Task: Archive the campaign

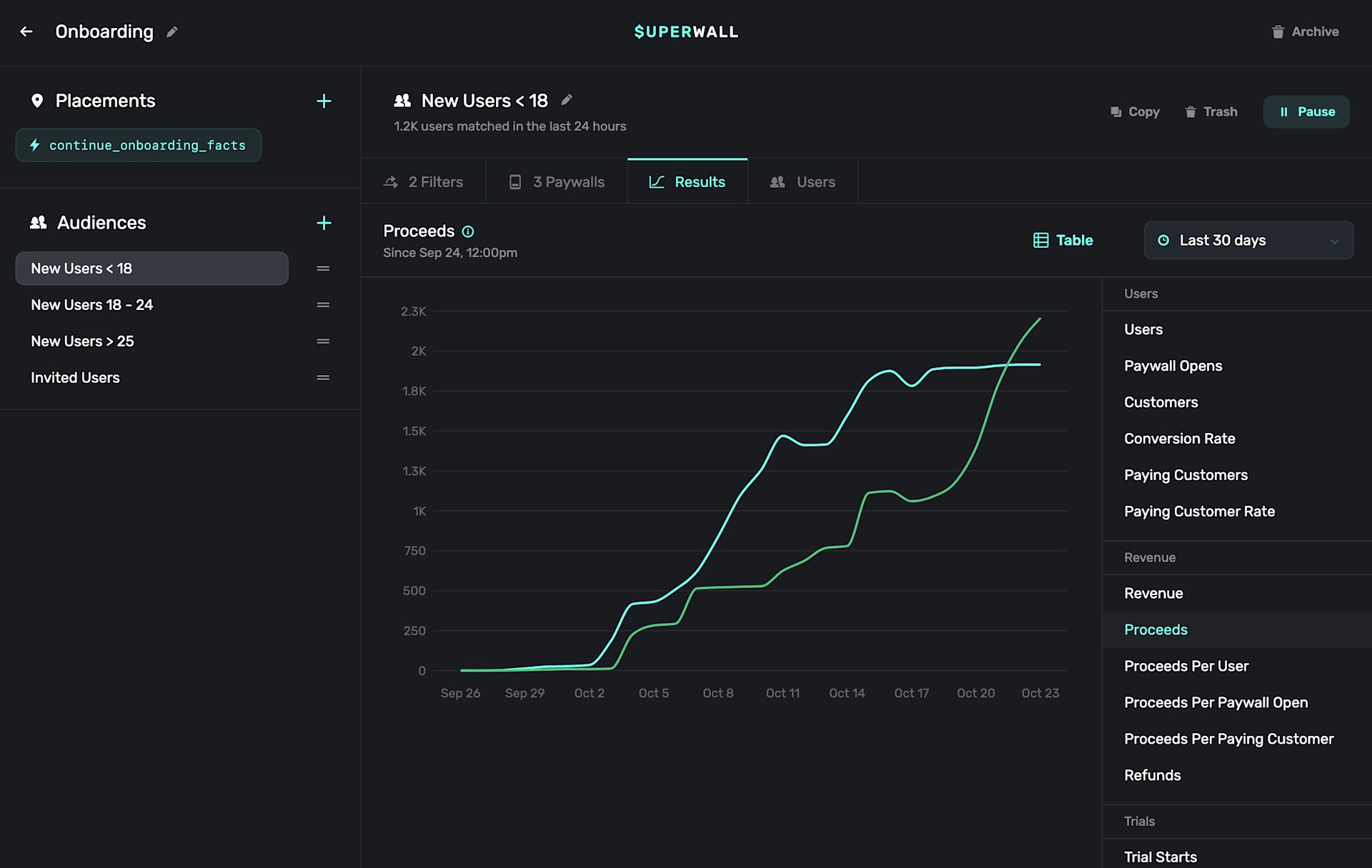Action: (x=1305, y=31)
